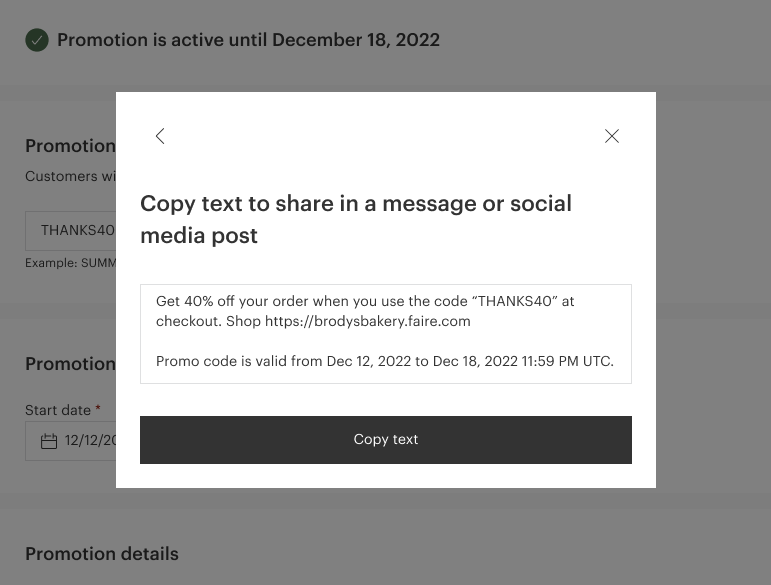Click the Promotion heading above Start date
The width and height of the screenshot is (771, 585).
click(70, 363)
